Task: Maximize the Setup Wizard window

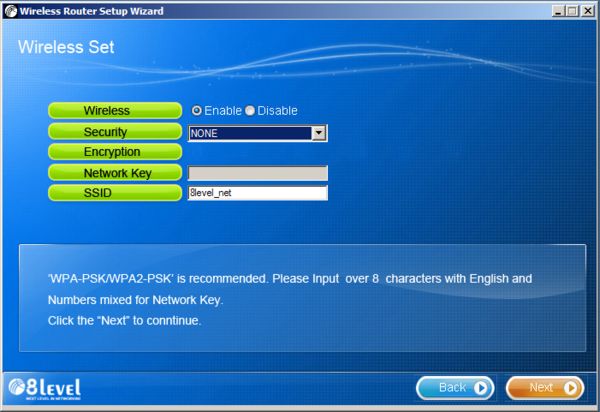Action: click(572, 11)
